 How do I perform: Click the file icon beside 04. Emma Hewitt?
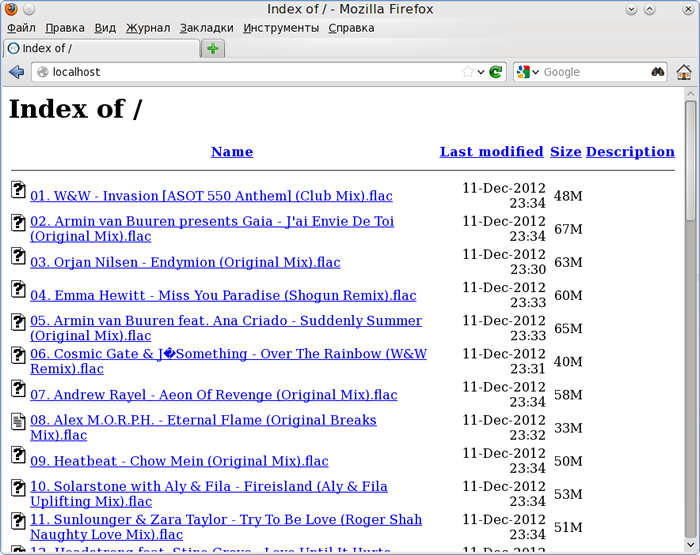point(18,288)
